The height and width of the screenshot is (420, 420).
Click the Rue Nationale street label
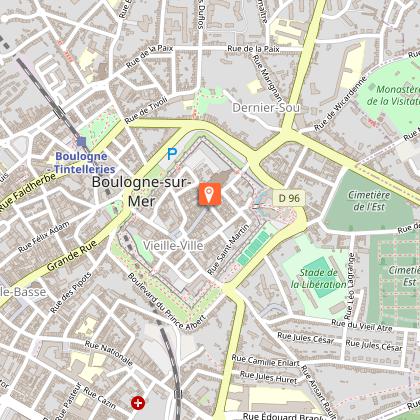109,353
